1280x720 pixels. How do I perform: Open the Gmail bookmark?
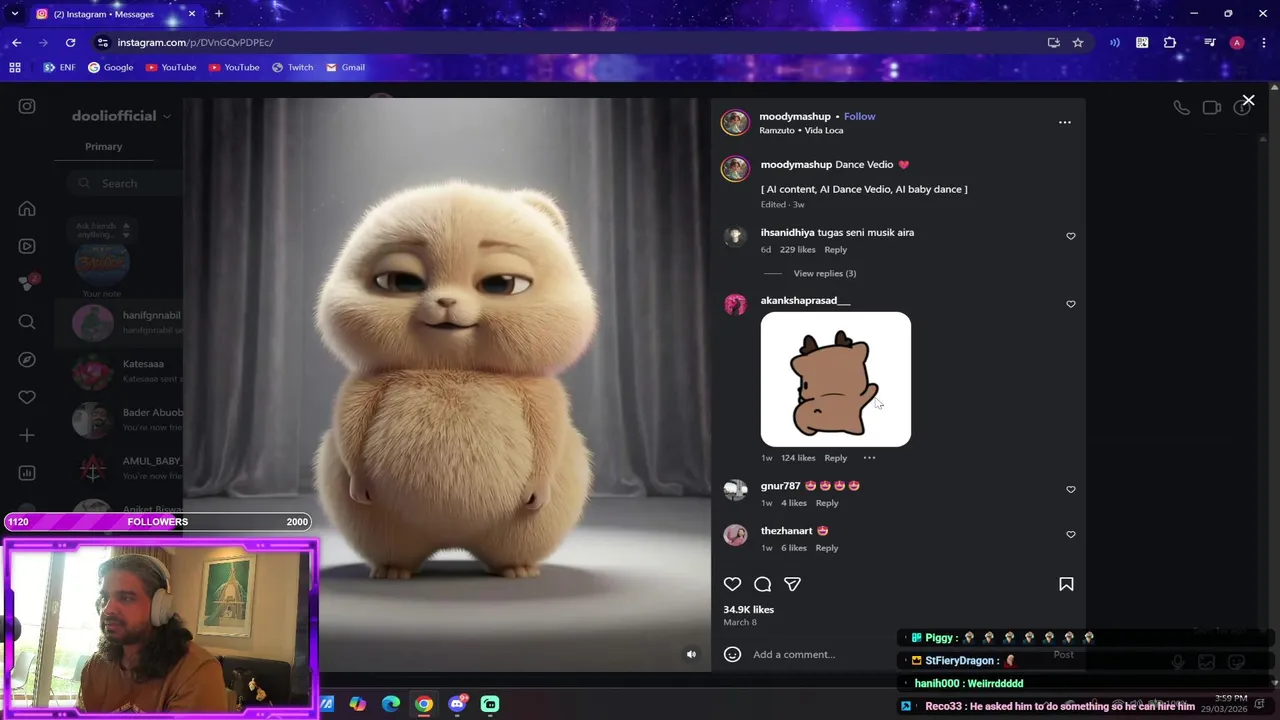click(345, 67)
